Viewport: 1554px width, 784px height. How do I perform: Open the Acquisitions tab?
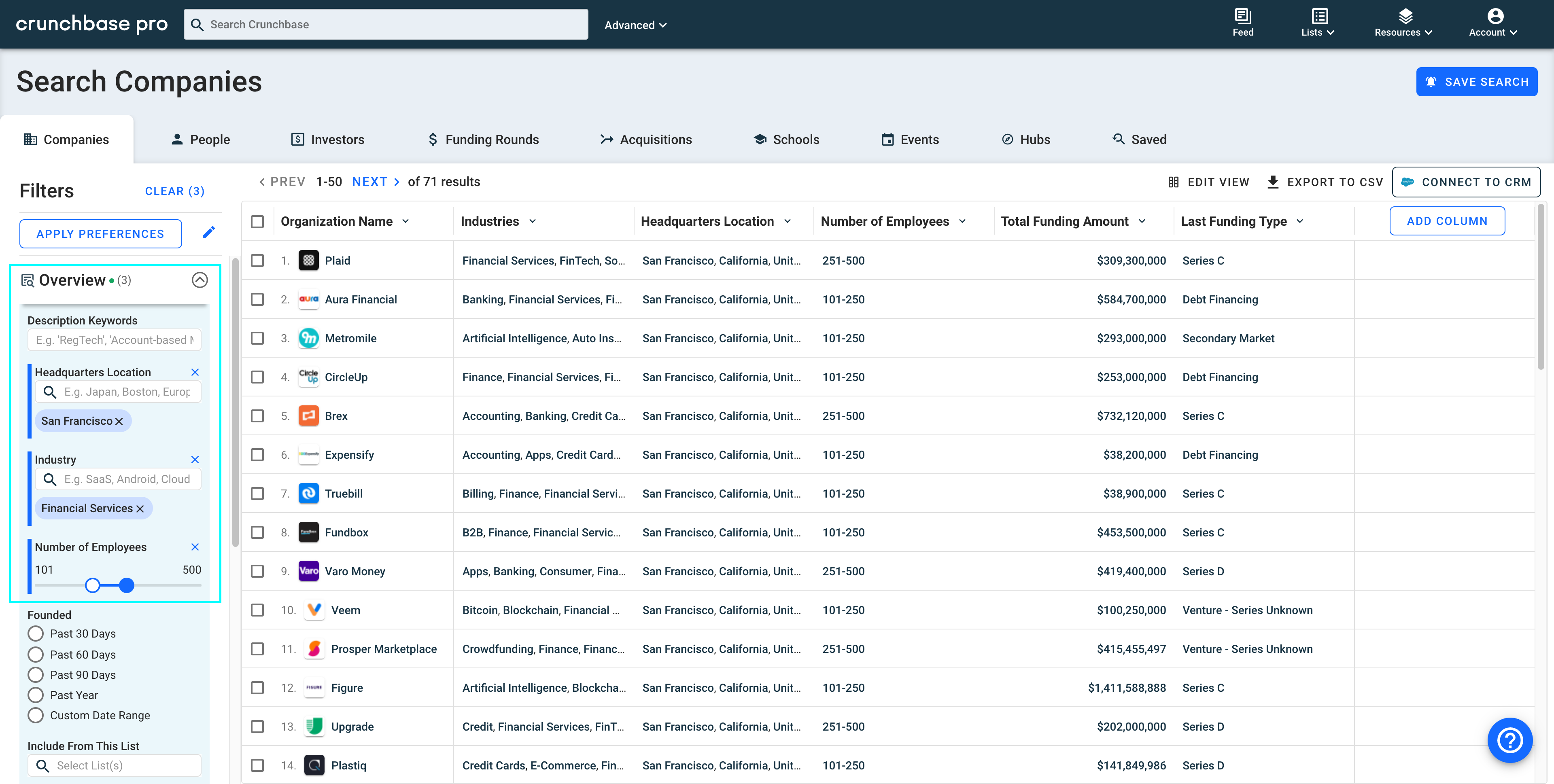[x=646, y=139]
